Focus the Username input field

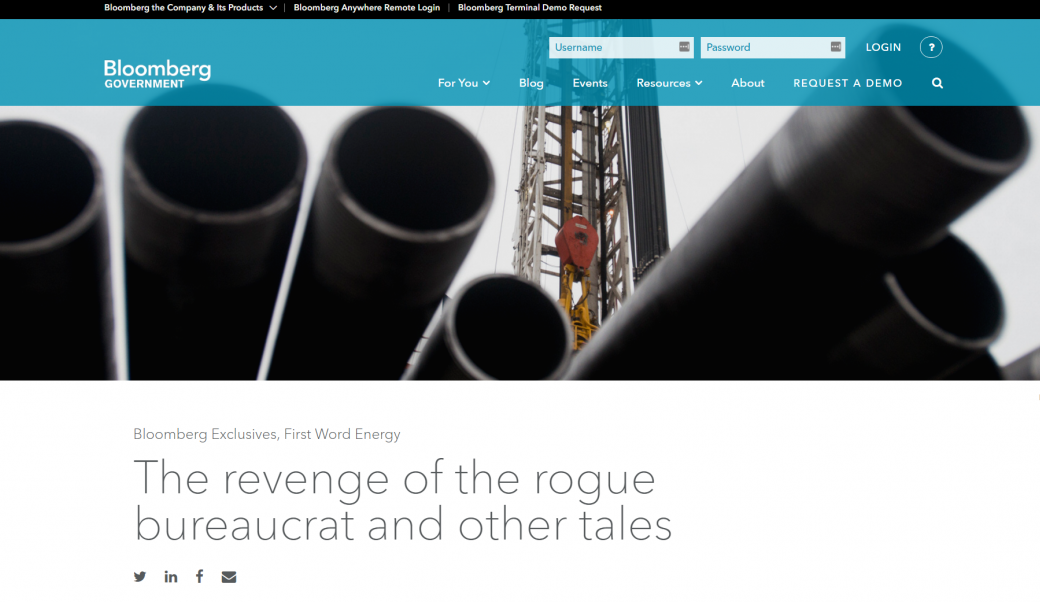(x=612, y=47)
